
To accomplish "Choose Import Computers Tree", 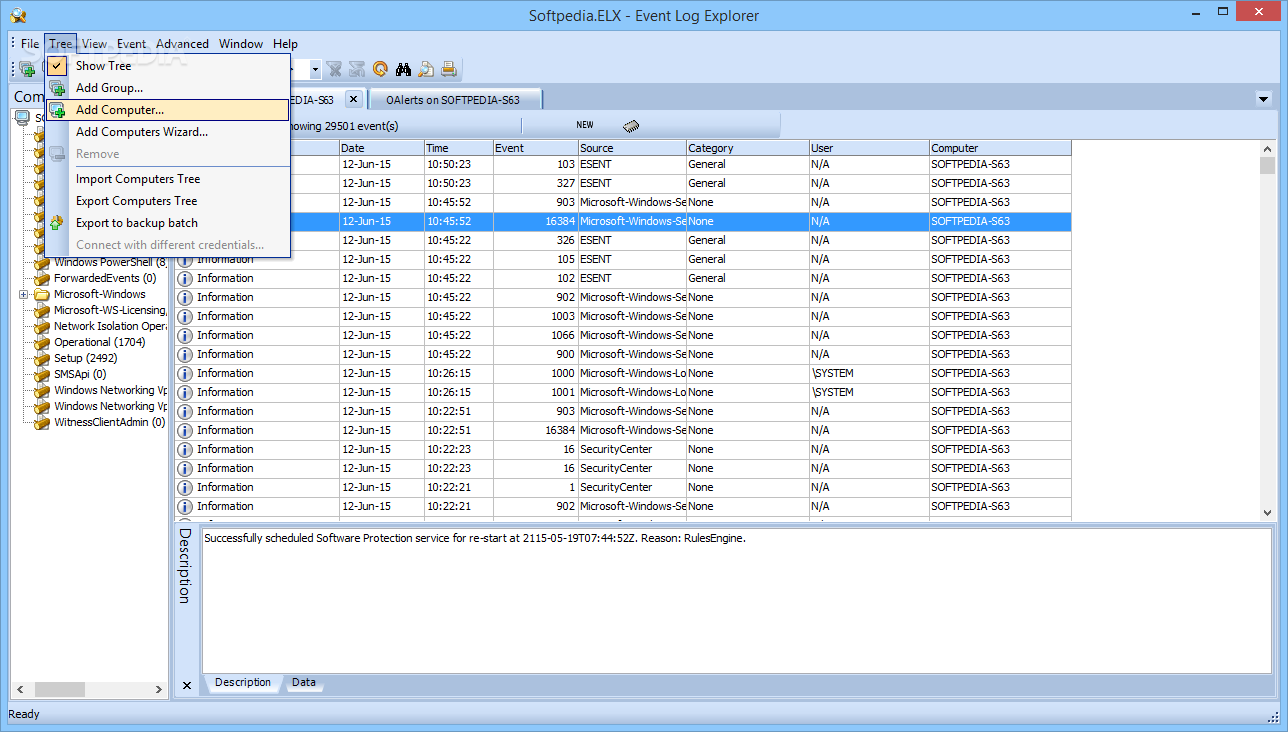I will pos(168,179).
